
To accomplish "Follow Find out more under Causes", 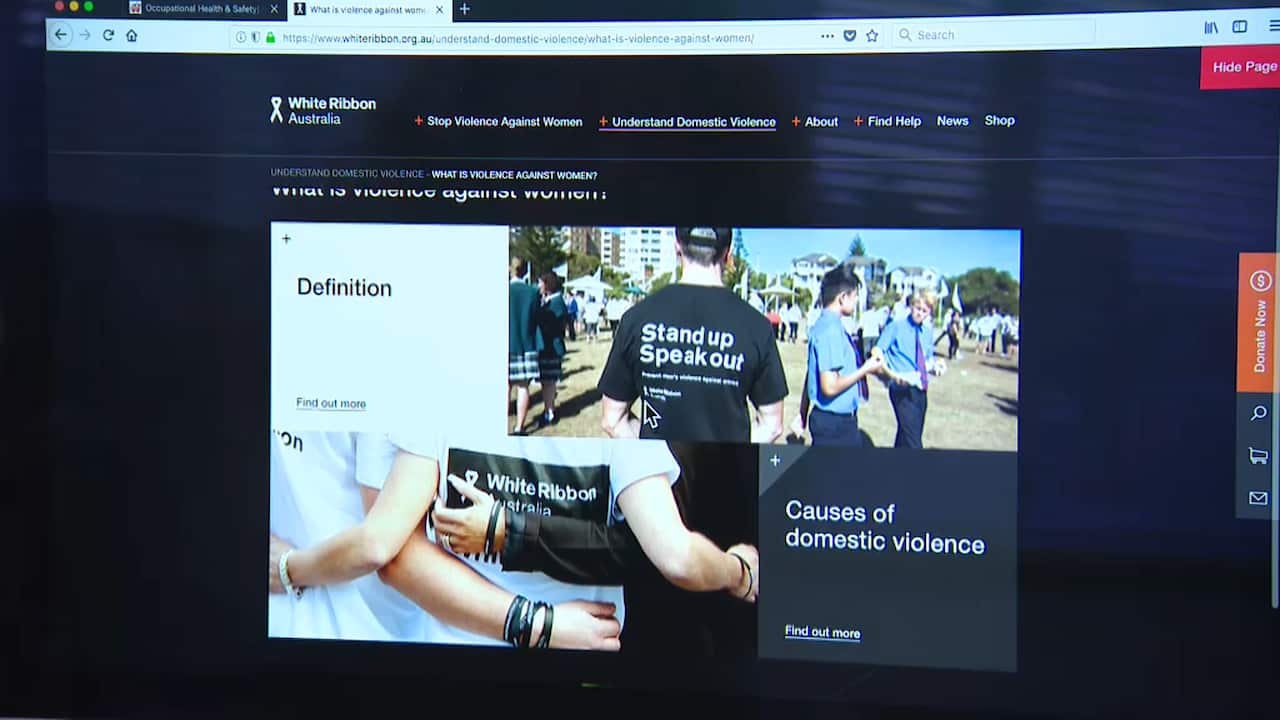I will click(822, 632).
